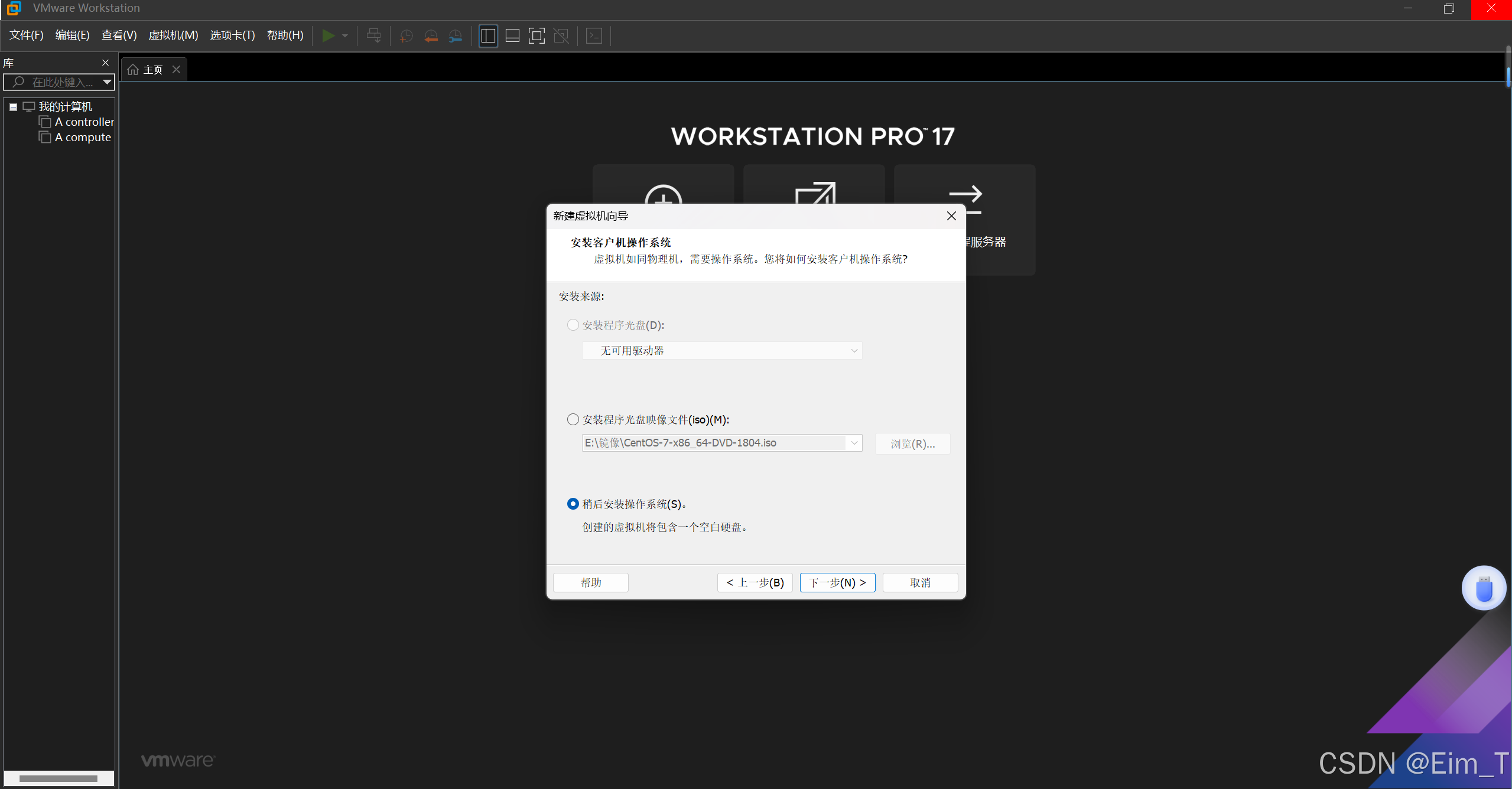Close the 新建虚拟机向导 dialog
The width and height of the screenshot is (1512, 789).
pos(951,216)
